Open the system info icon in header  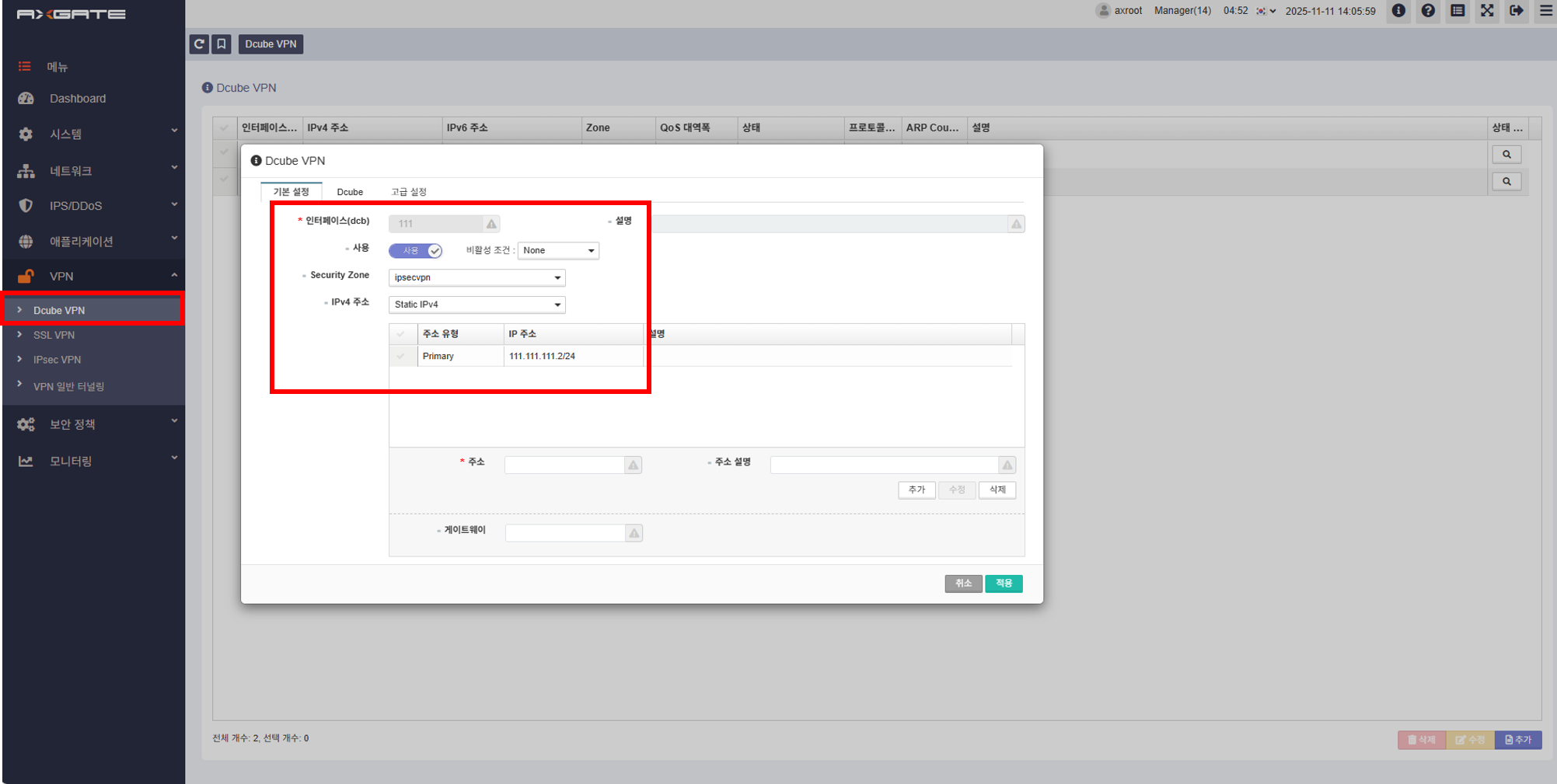pyautogui.click(x=1398, y=11)
